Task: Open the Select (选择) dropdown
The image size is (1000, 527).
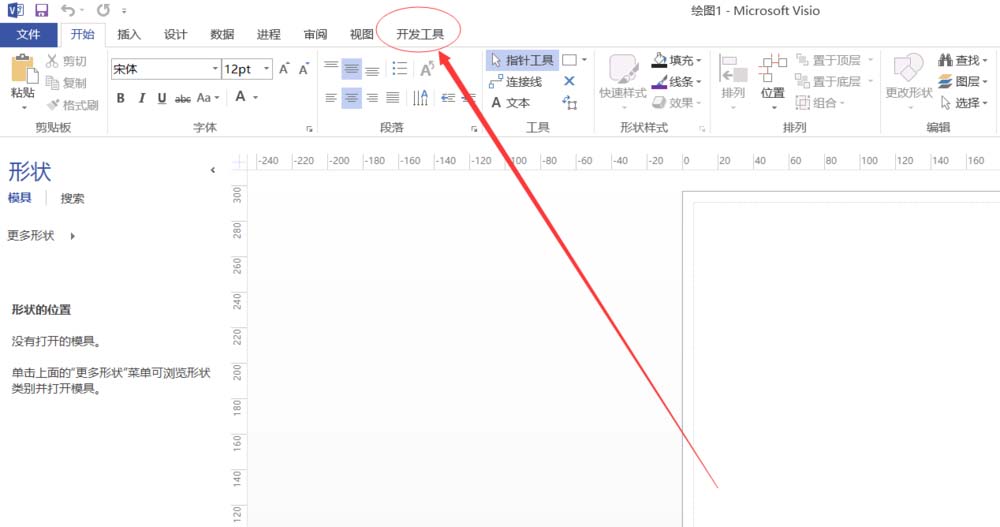Action: click(964, 103)
